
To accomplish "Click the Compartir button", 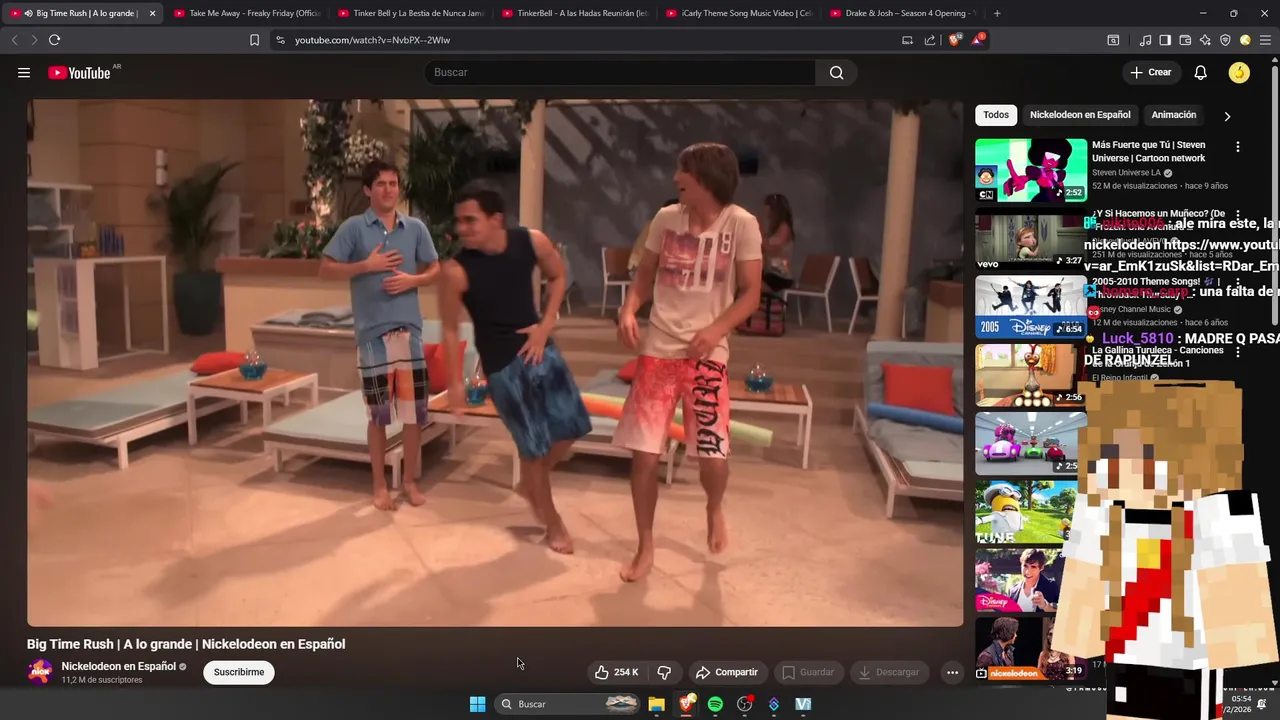I will (x=727, y=672).
